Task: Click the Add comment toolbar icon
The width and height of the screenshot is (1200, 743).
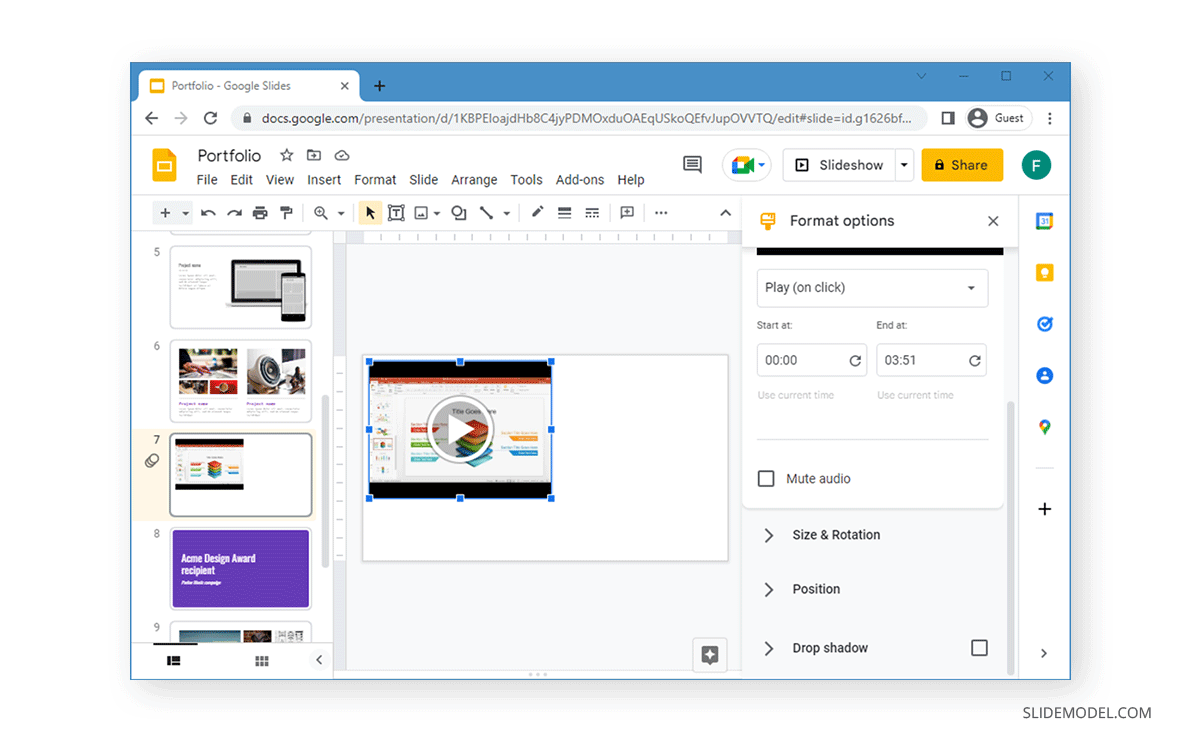Action: [x=627, y=213]
